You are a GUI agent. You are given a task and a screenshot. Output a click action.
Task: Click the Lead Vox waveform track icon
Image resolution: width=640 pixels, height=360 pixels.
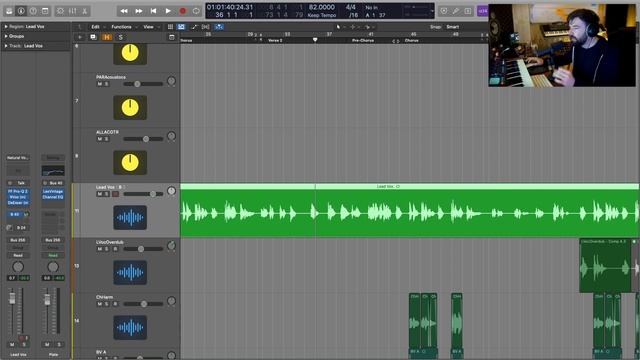[130, 217]
